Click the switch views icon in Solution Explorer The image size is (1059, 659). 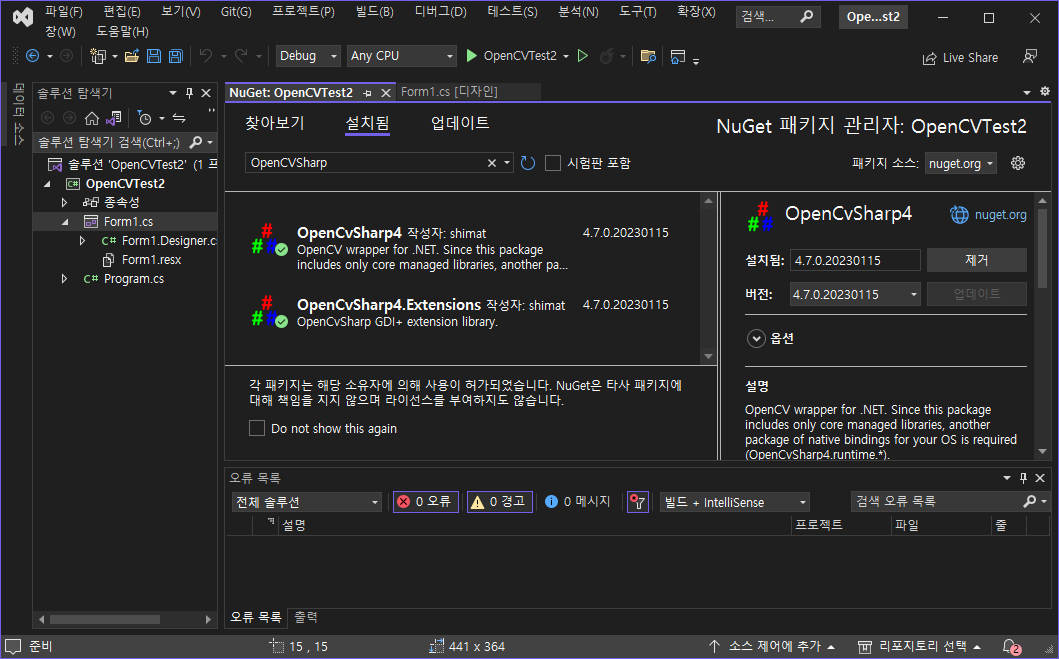[x=113, y=118]
